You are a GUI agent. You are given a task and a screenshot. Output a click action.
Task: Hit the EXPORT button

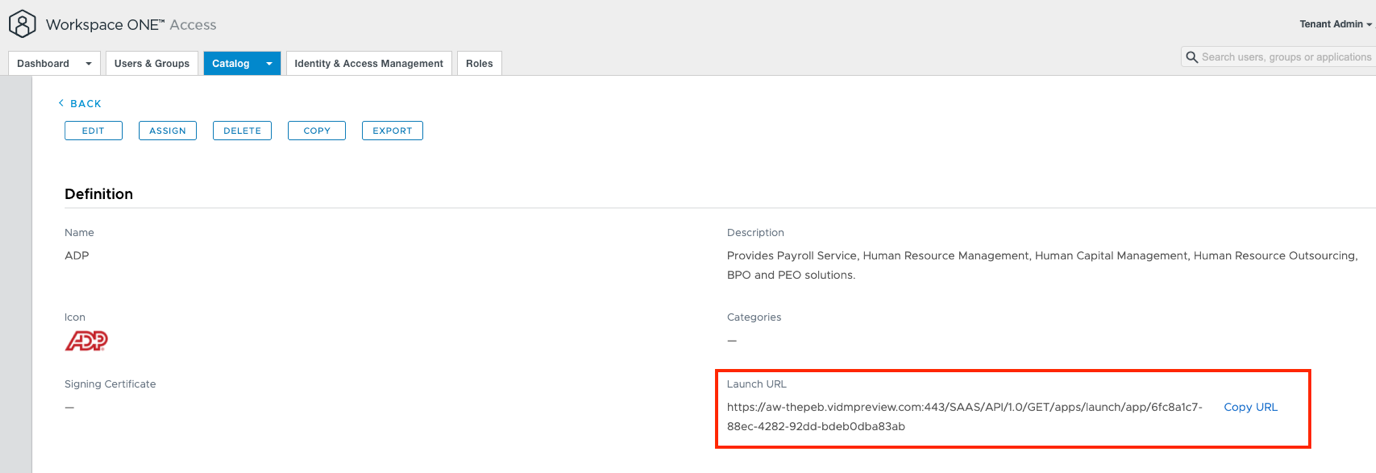[x=392, y=131]
